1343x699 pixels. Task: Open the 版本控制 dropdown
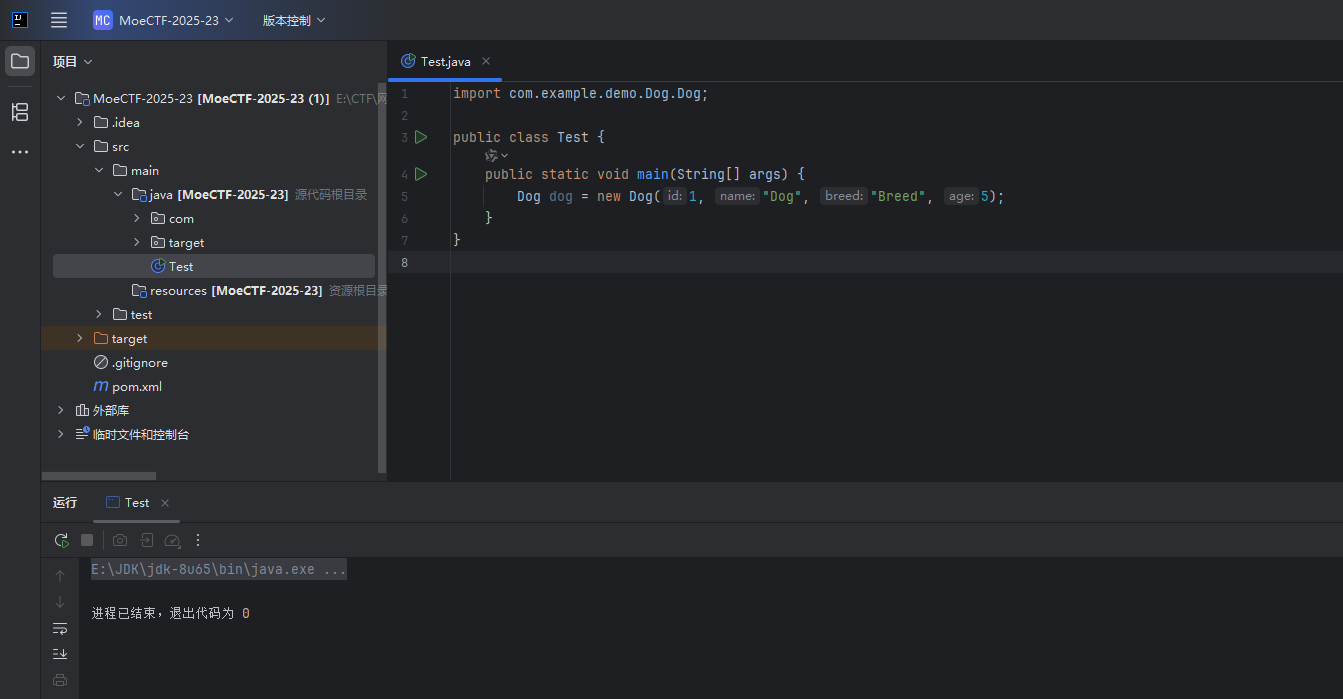pos(294,20)
